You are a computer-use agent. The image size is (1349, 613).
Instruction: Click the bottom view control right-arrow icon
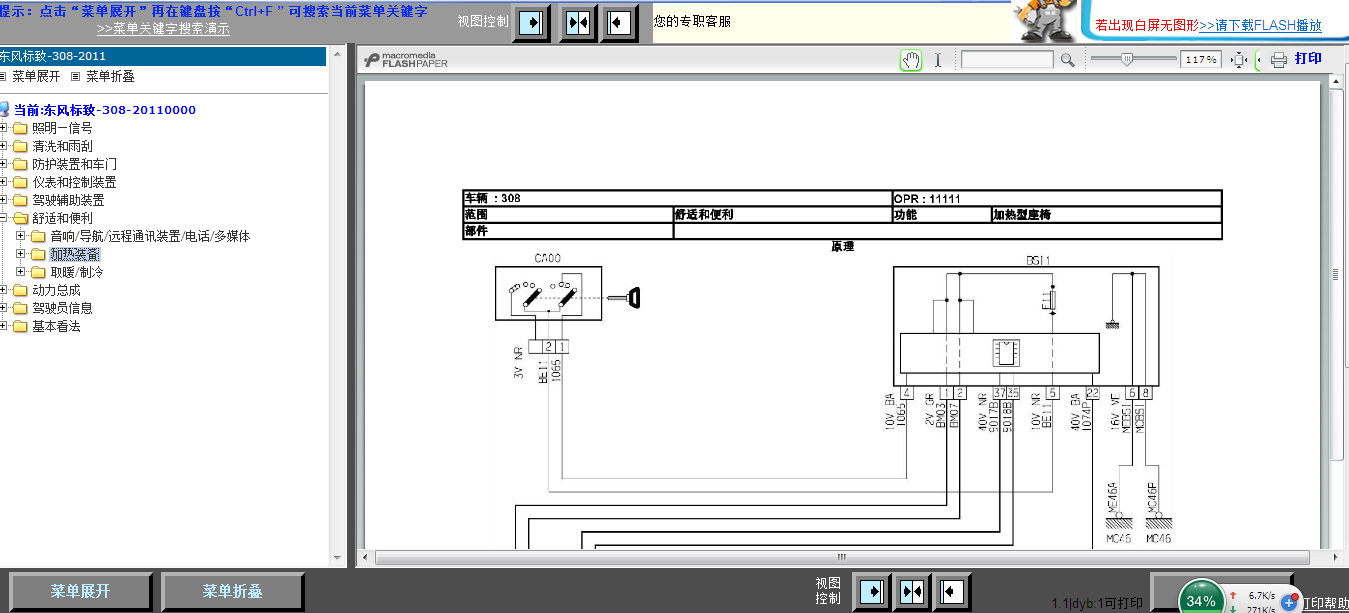[872, 590]
